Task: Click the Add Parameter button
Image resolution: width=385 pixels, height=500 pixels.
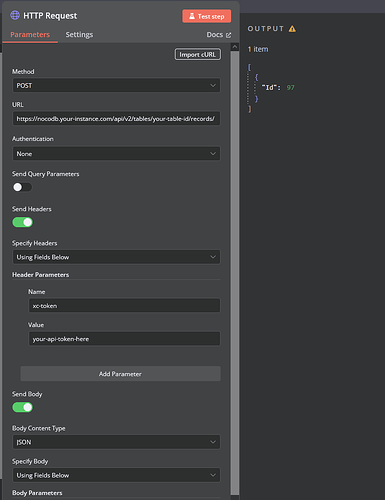Action: coord(120,374)
